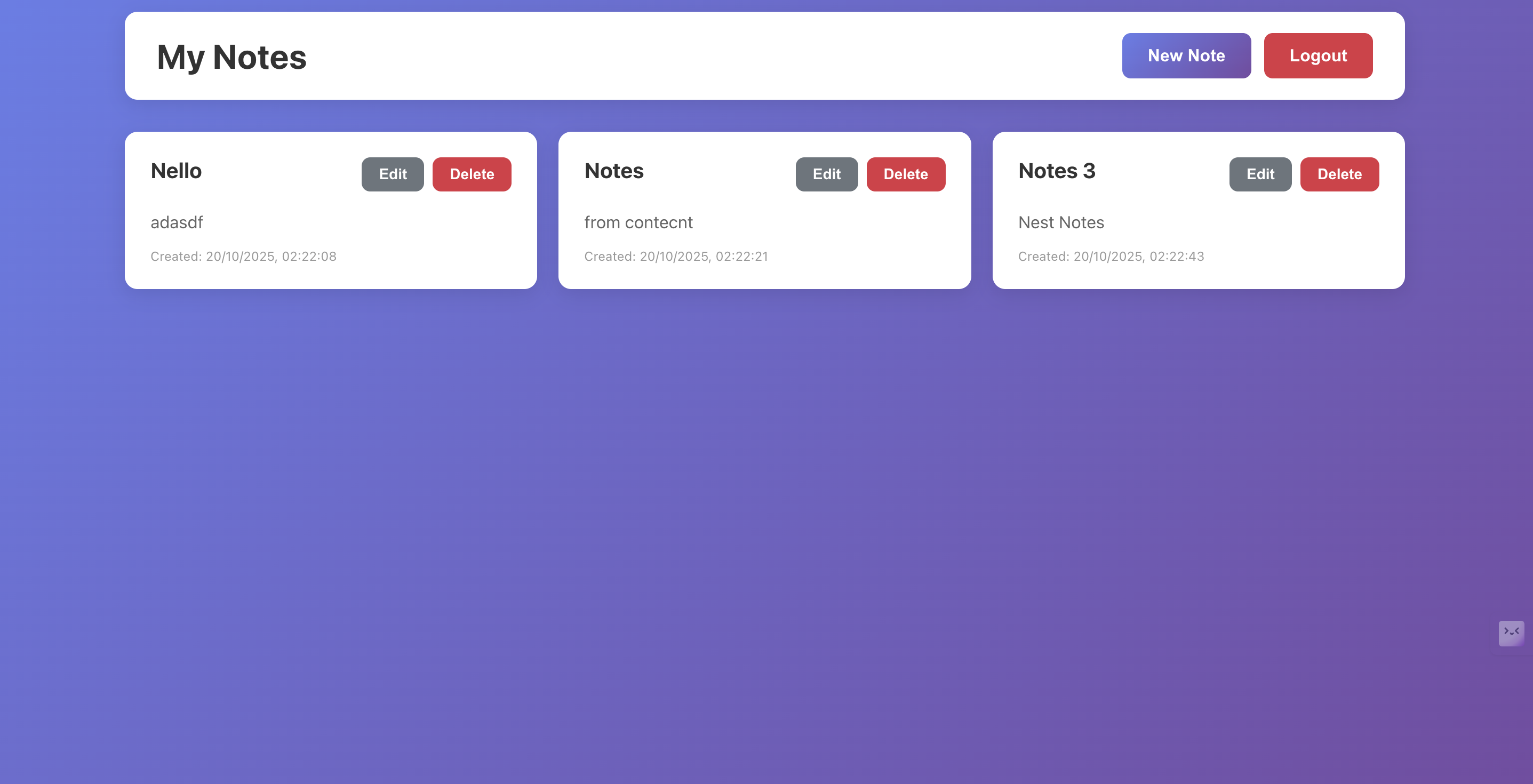Select the Nello note title
1533x784 pixels.
pyautogui.click(x=176, y=171)
